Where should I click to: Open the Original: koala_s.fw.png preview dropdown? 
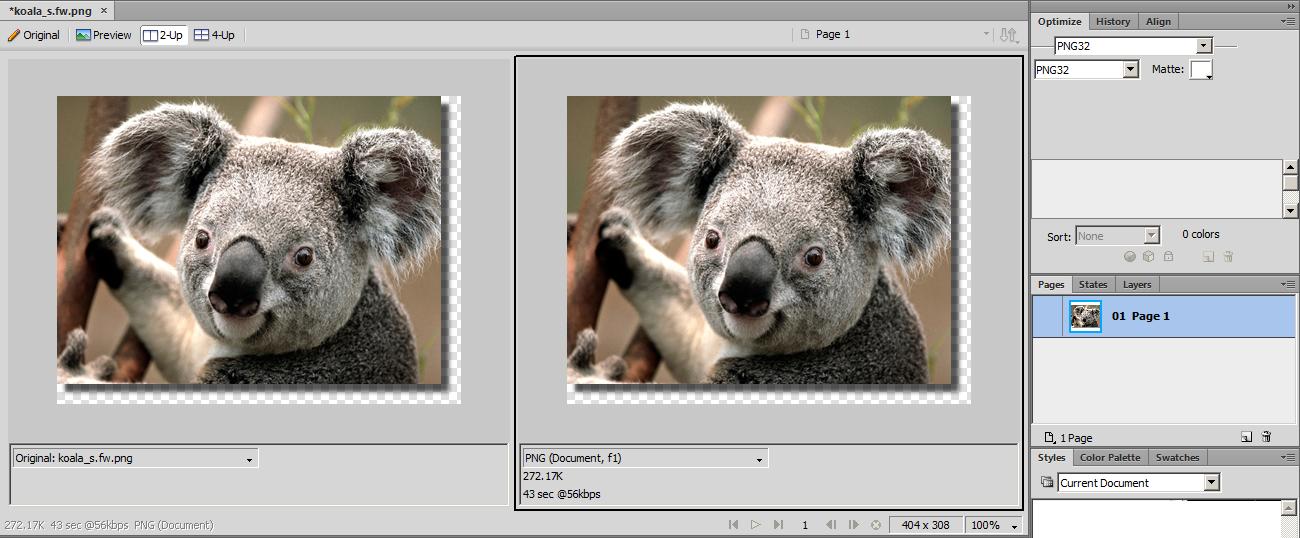(135, 458)
